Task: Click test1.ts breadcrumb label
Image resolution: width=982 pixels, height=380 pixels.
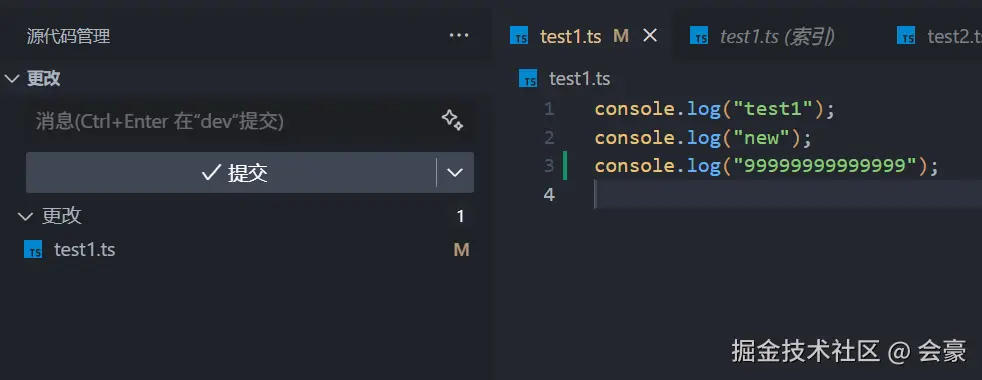Action: [x=579, y=80]
